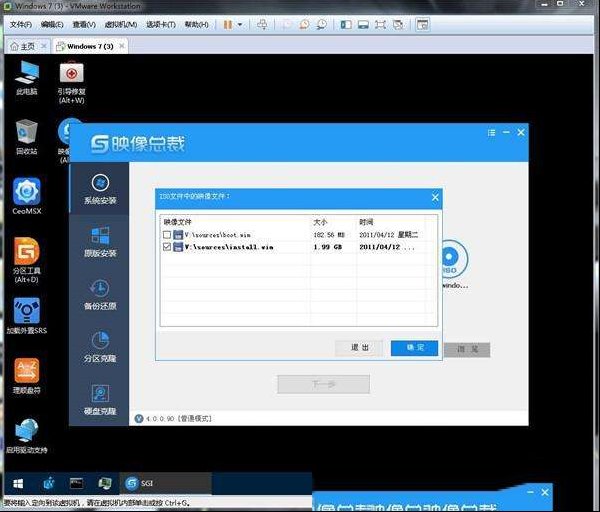Open the Windows Start button
Viewport: 600px width, 512px height.
18,484
